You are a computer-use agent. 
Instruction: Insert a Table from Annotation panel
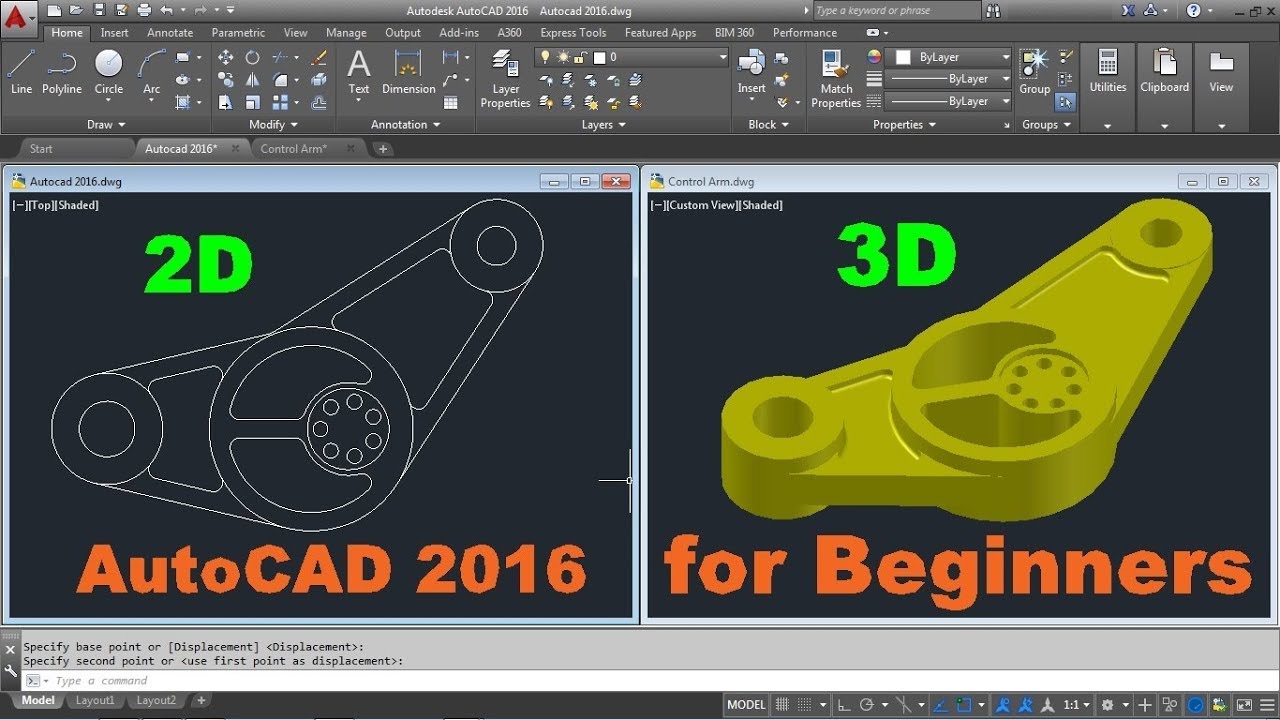pos(451,102)
